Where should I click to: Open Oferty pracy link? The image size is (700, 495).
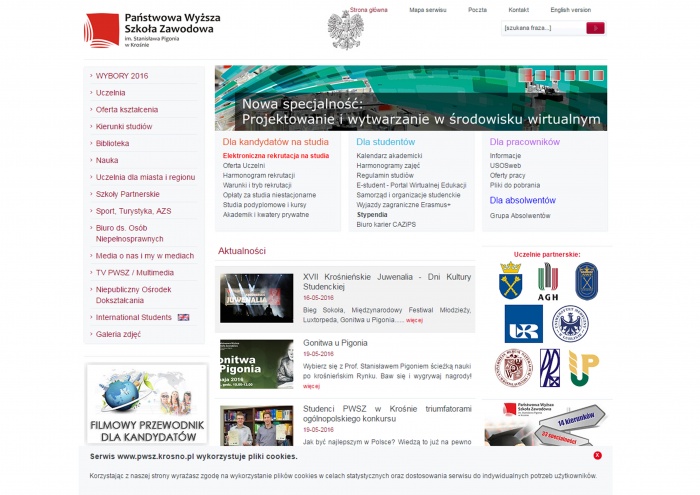coord(508,175)
